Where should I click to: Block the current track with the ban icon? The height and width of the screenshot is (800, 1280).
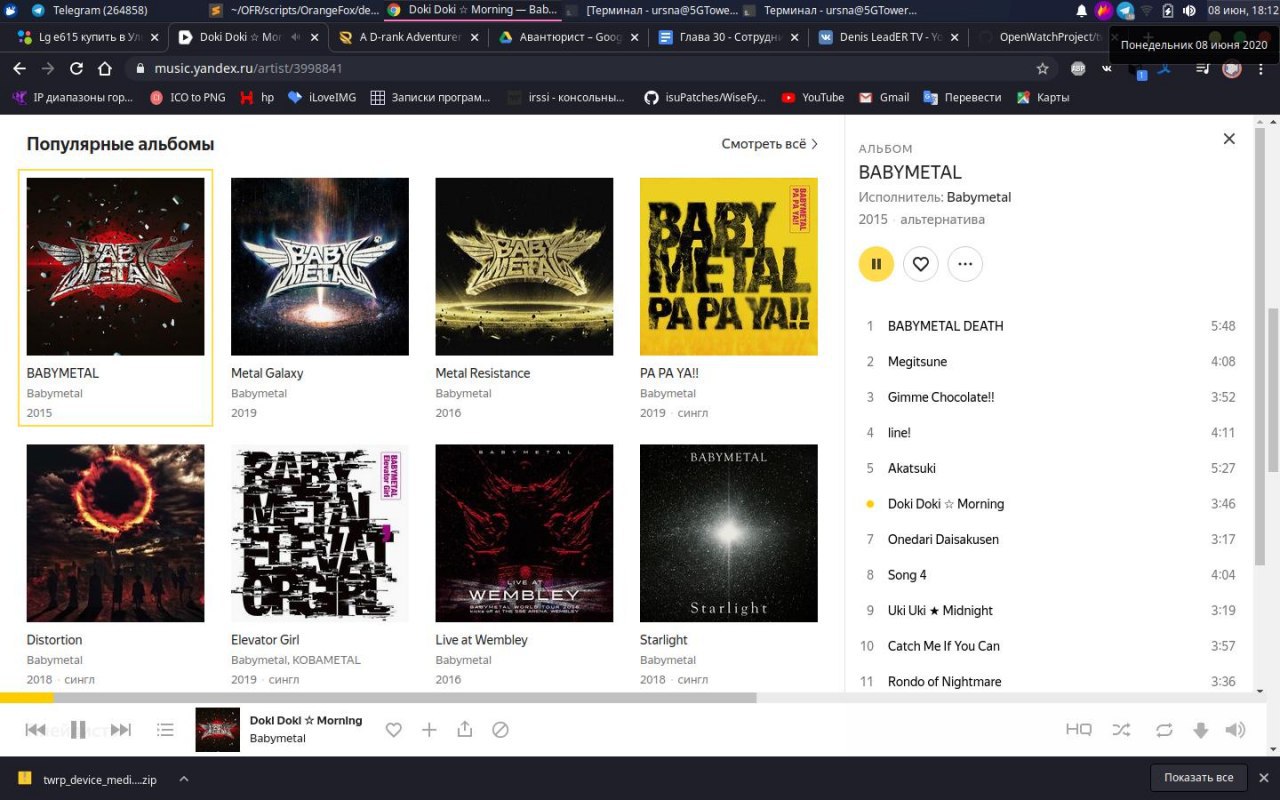(x=501, y=730)
